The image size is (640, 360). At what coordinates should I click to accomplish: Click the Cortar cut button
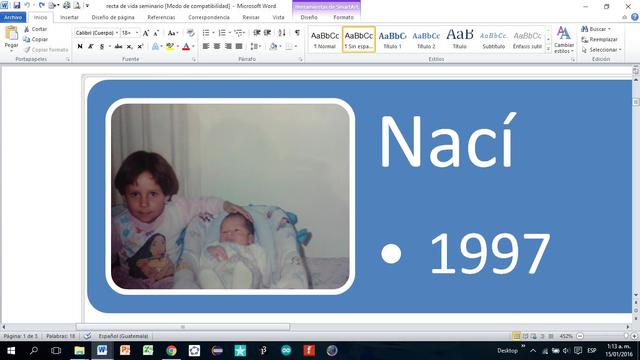pyautogui.click(x=36, y=29)
